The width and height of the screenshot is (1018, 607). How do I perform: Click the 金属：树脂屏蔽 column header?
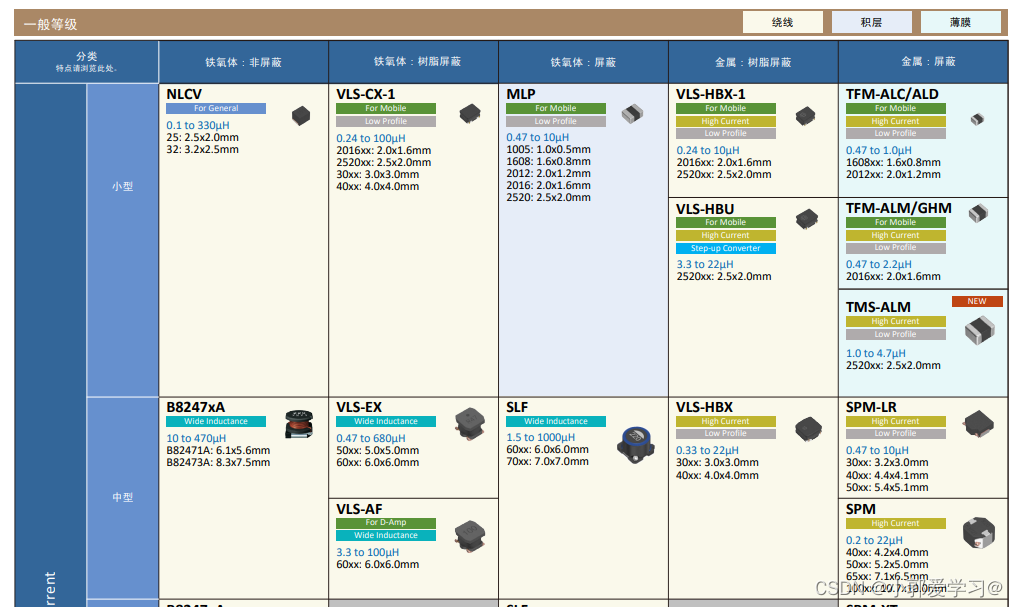753,62
